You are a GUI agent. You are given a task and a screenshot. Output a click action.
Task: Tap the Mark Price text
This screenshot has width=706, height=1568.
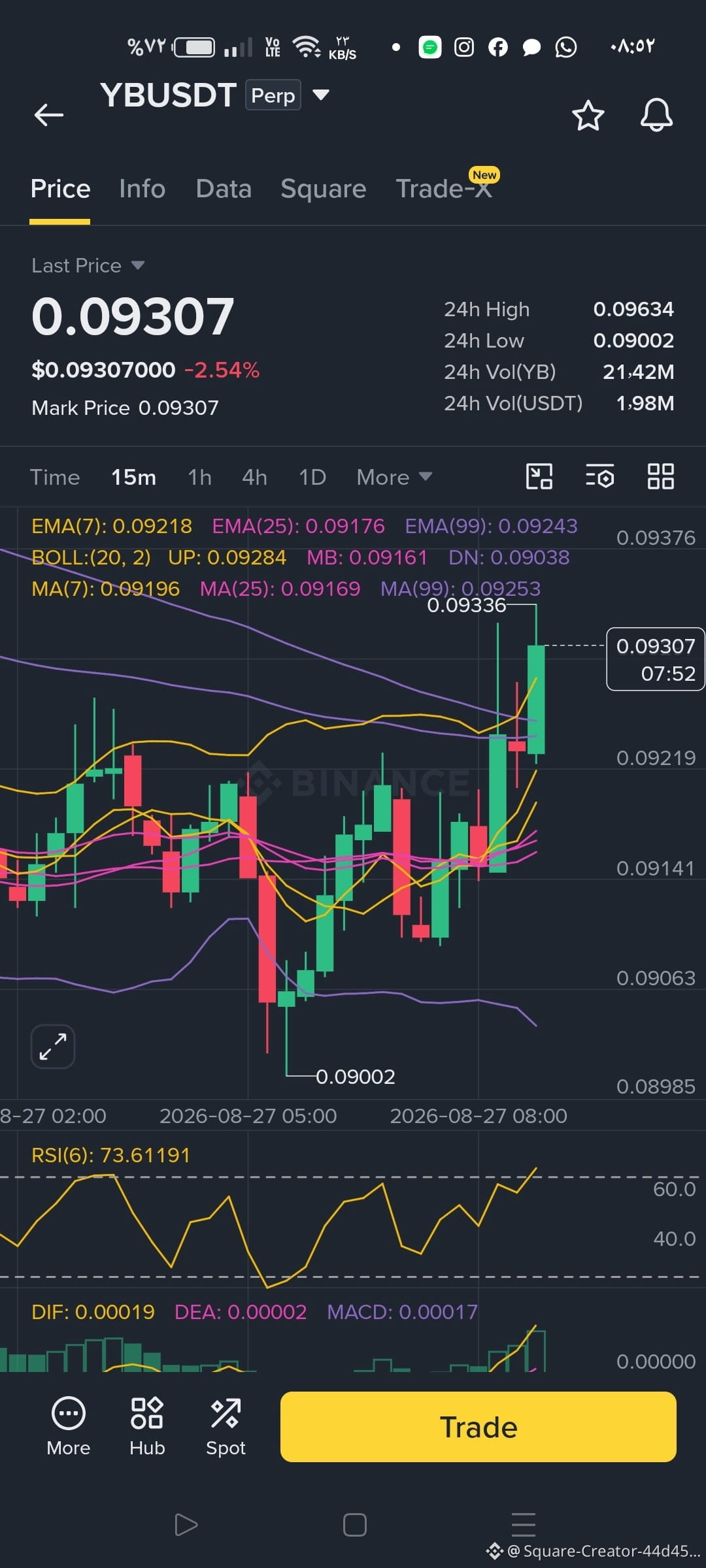125,408
